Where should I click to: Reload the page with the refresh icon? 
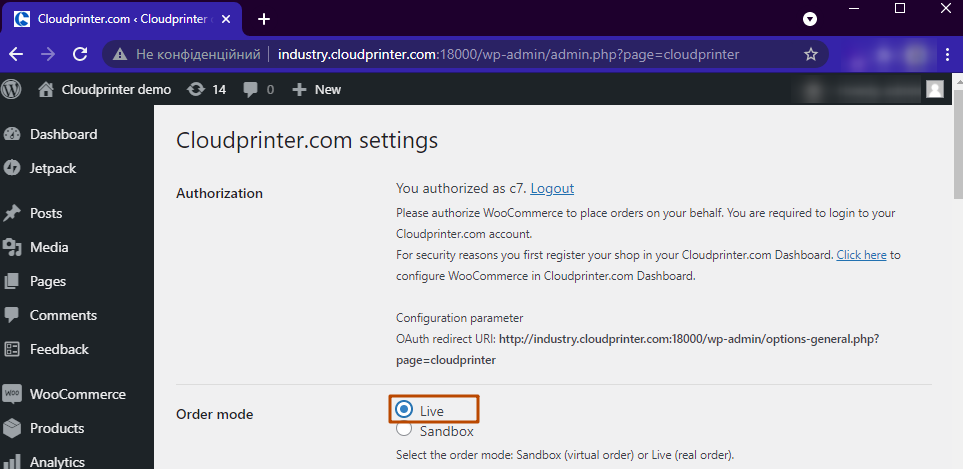[80, 54]
